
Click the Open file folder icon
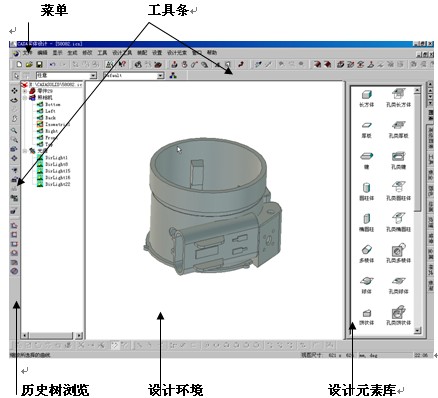[x=29, y=64]
